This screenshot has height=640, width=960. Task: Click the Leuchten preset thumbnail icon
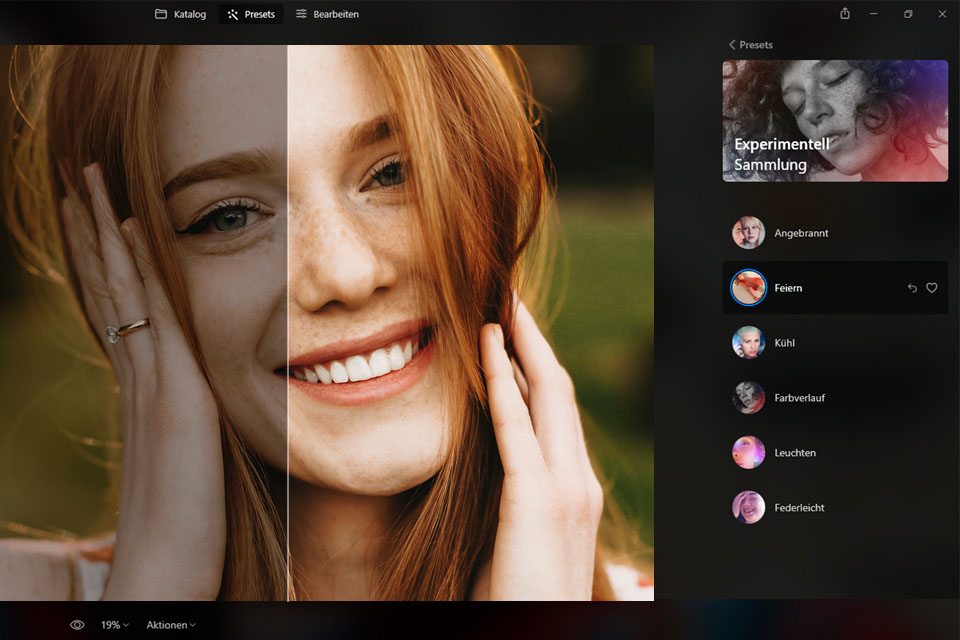click(748, 453)
